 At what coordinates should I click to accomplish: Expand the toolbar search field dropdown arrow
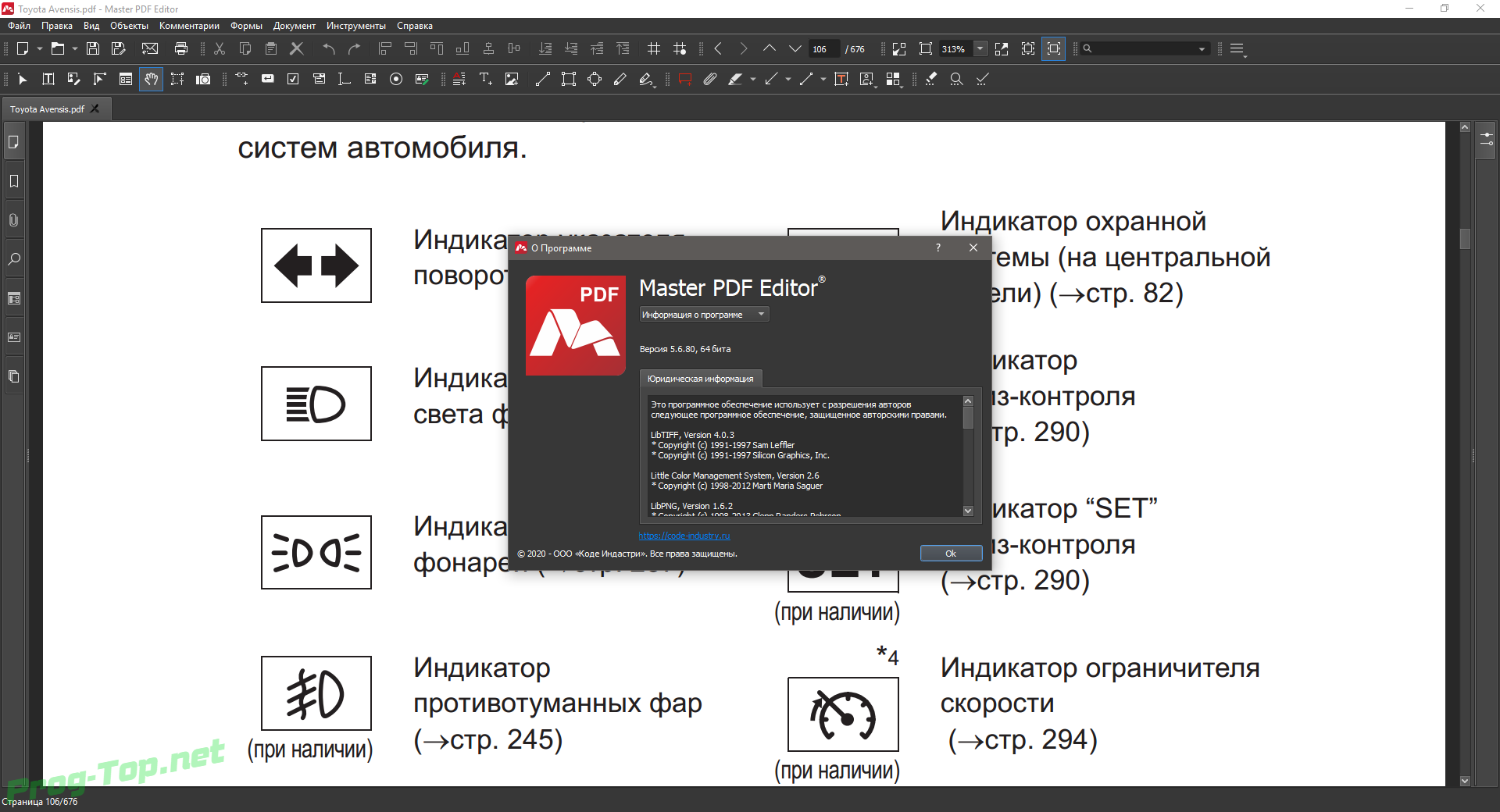tap(1202, 48)
